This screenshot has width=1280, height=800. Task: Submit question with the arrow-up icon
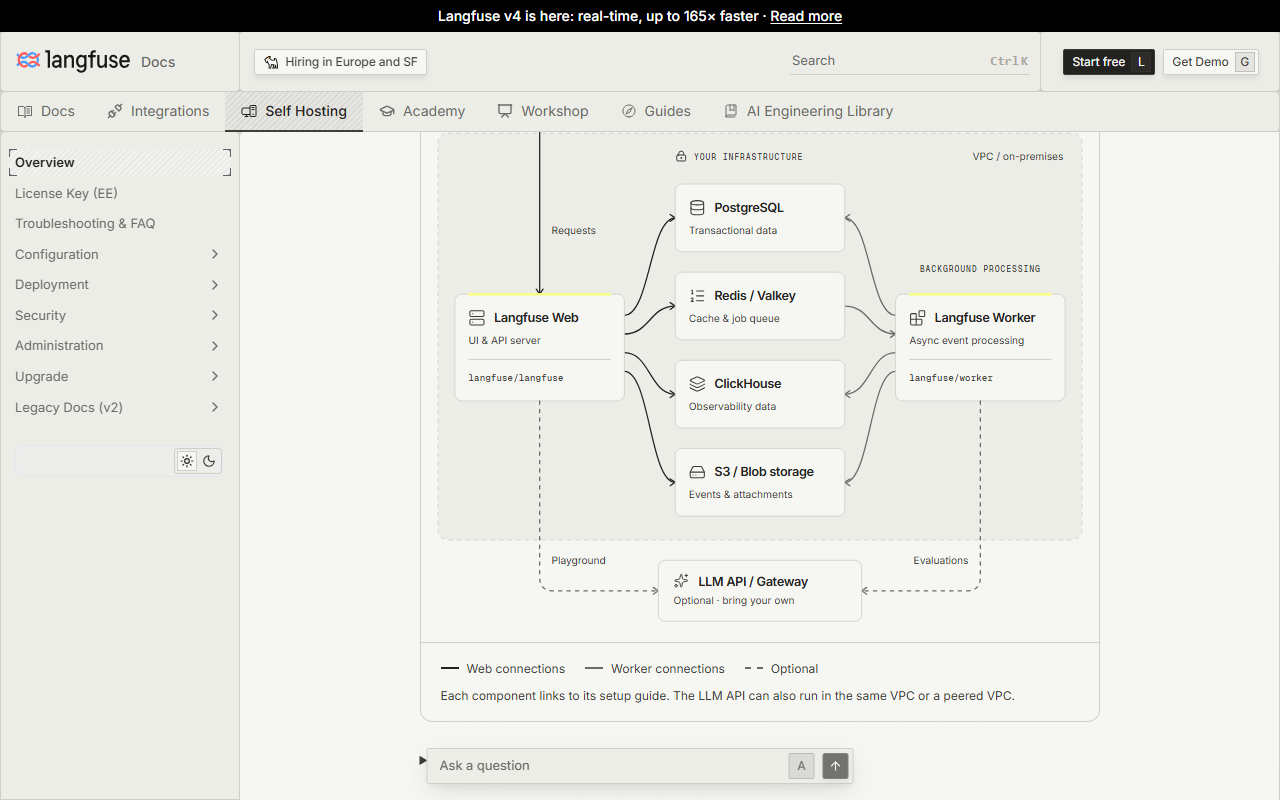pos(836,766)
